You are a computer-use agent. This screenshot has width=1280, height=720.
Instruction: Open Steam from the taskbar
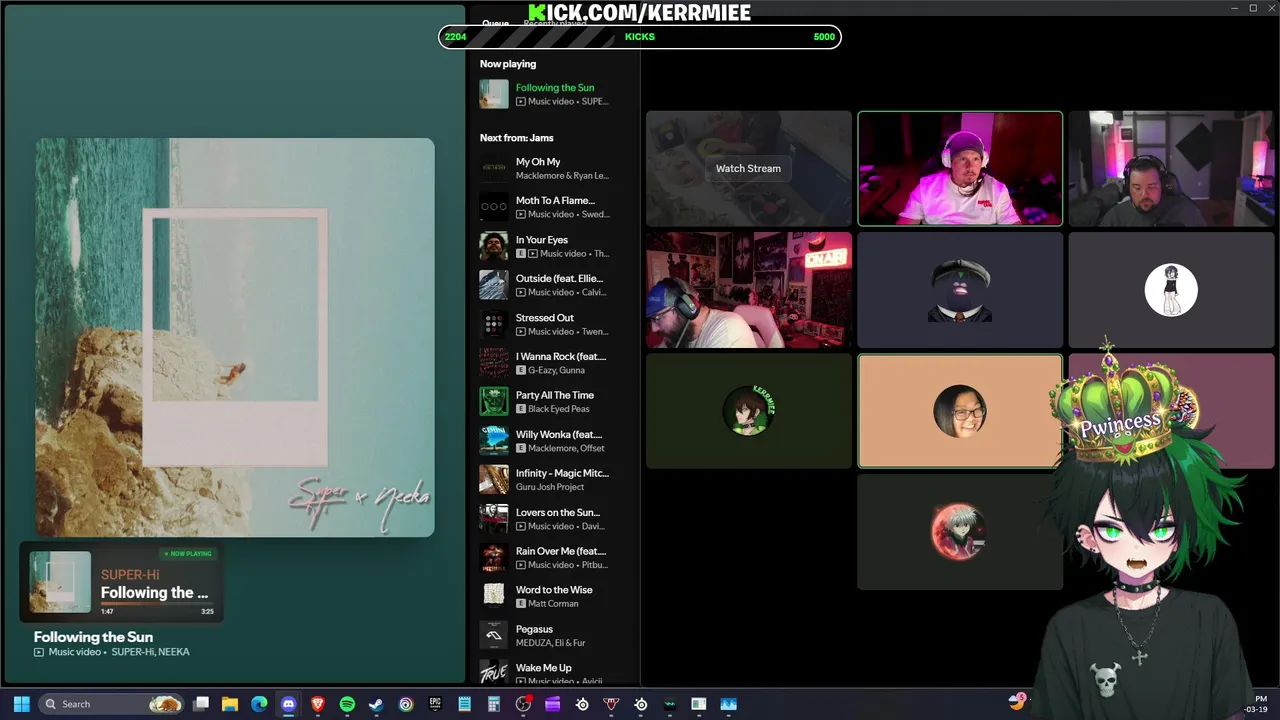pos(376,704)
